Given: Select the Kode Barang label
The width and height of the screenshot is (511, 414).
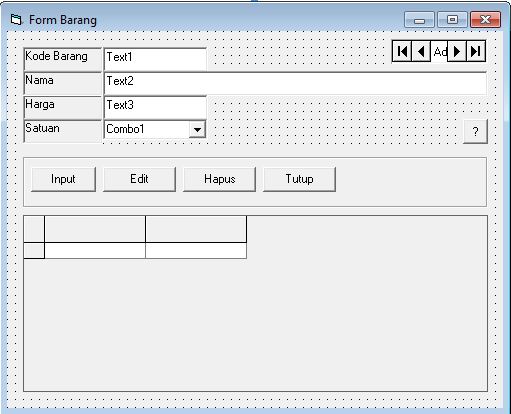Looking at the screenshot, I should pos(63,59).
